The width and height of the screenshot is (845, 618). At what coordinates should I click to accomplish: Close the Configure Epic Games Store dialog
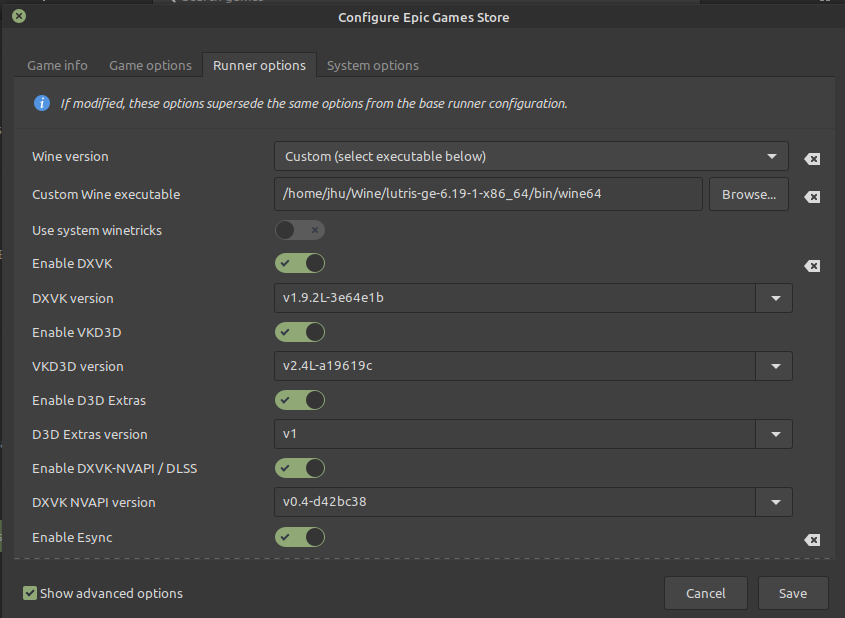pos(19,16)
